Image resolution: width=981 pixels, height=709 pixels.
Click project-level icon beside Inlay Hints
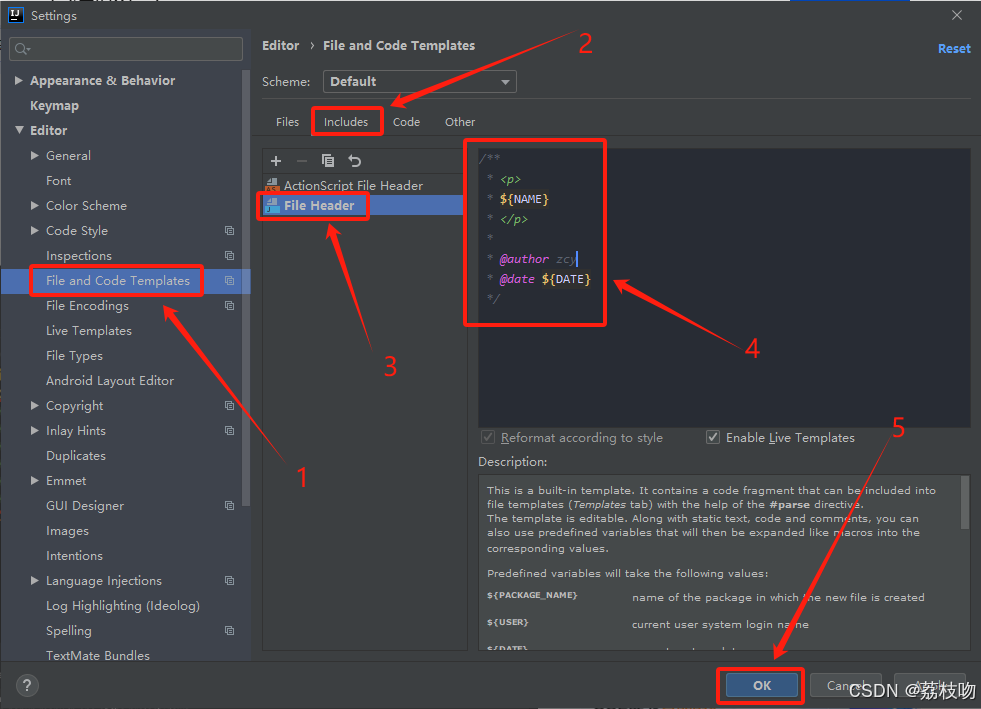[x=230, y=431]
